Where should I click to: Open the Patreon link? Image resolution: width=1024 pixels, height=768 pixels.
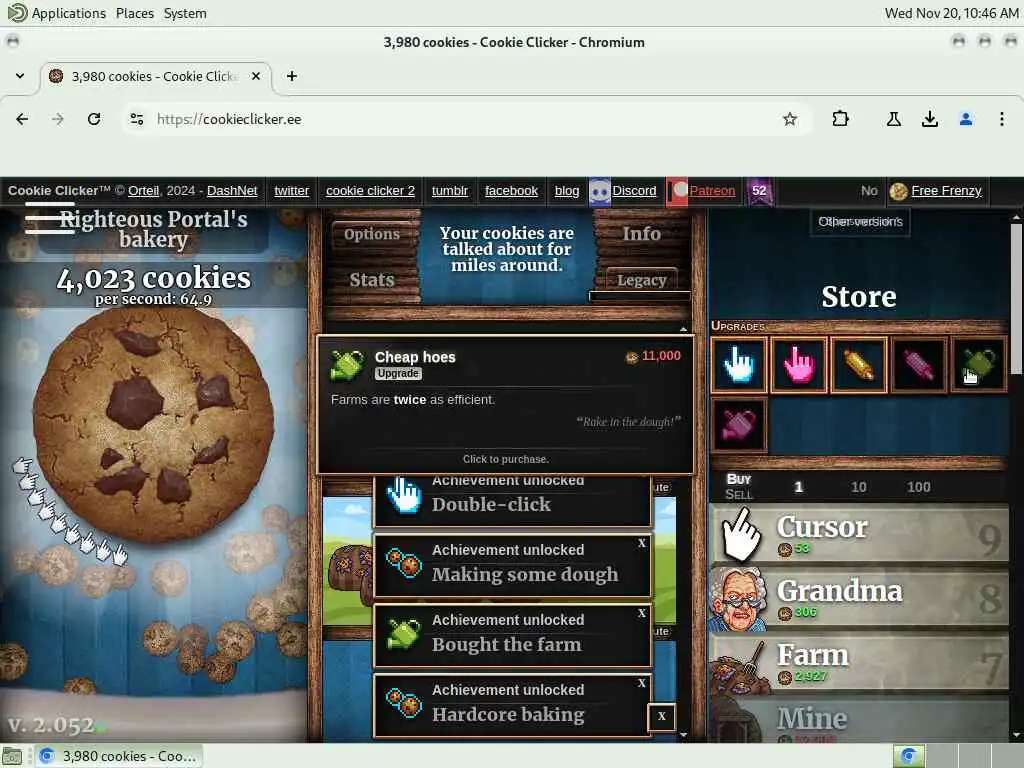(x=712, y=191)
